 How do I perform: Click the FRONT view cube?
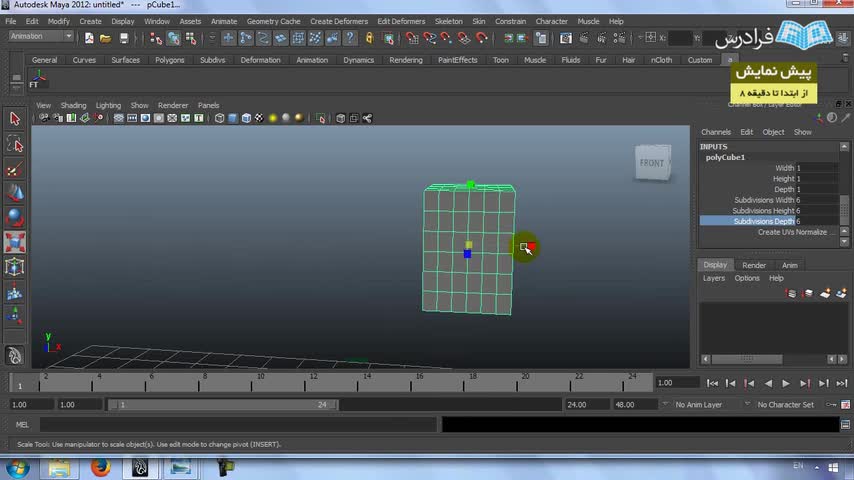651,163
